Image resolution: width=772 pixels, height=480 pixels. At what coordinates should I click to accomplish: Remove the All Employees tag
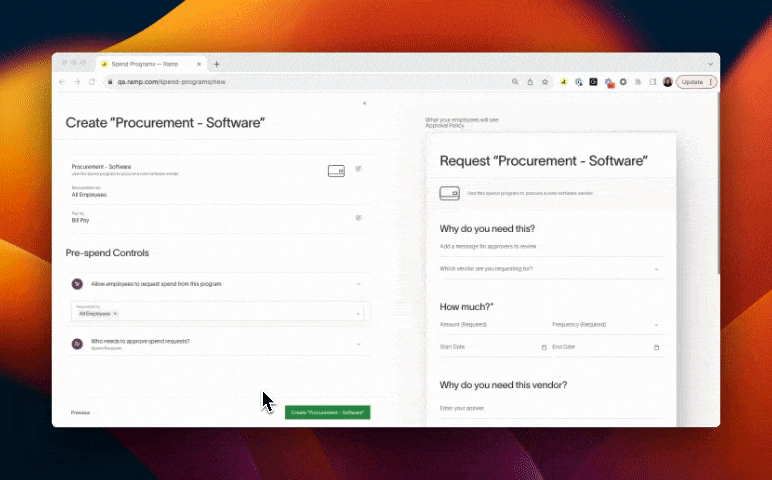coord(115,314)
